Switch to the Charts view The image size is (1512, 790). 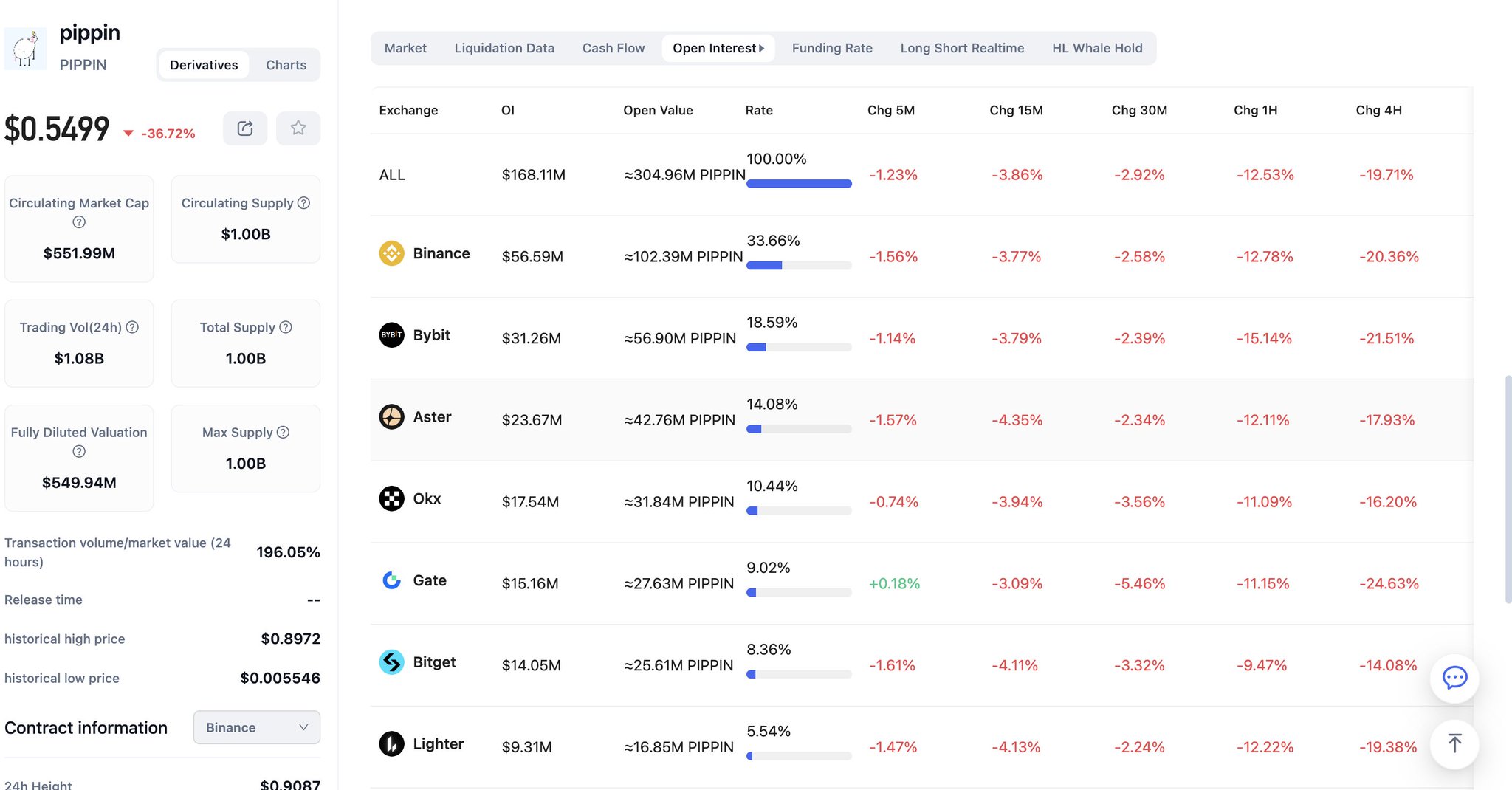point(286,65)
